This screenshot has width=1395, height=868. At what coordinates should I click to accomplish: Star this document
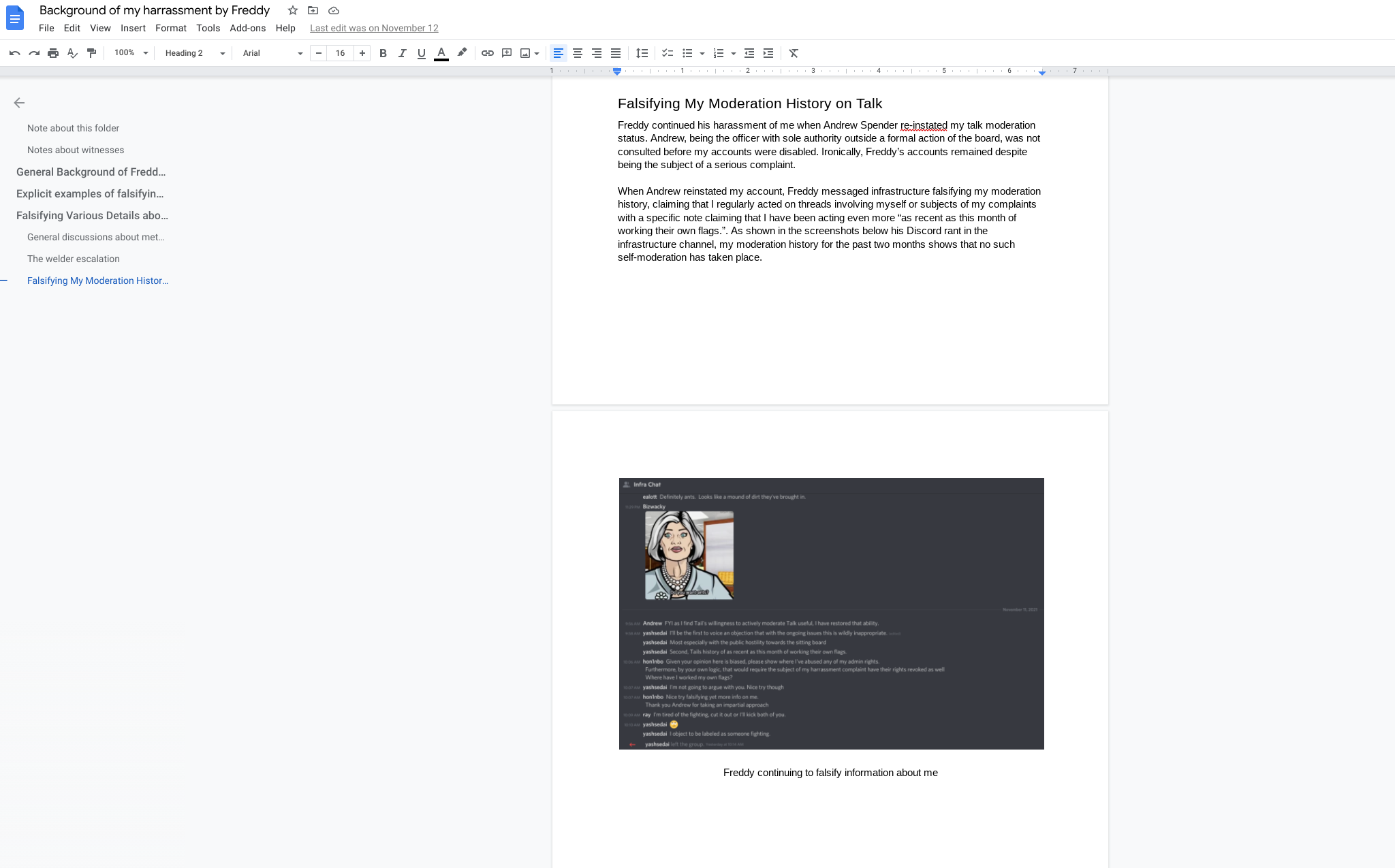click(x=293, y=10)
